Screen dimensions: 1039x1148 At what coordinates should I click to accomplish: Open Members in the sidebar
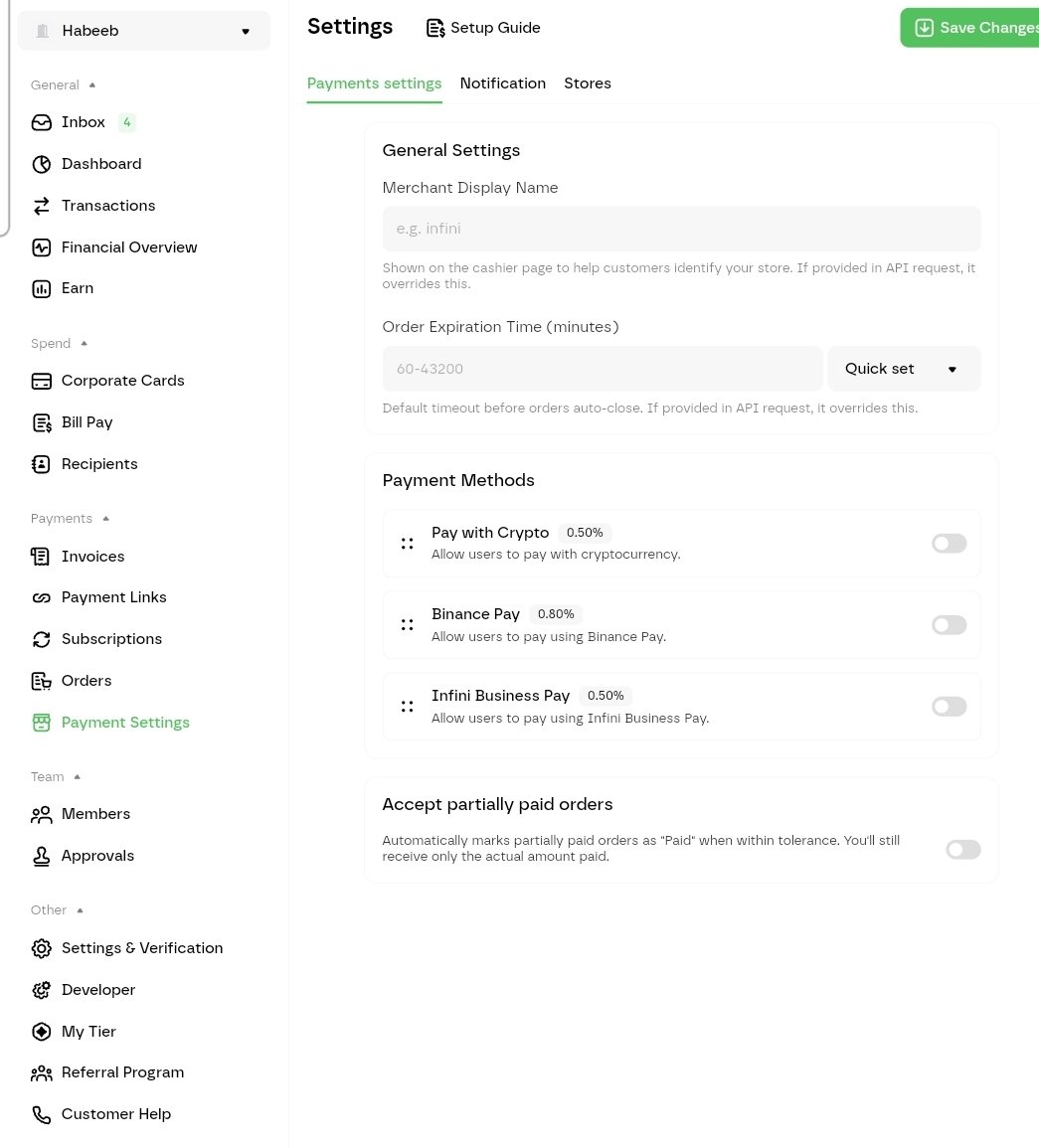[95, 814]
